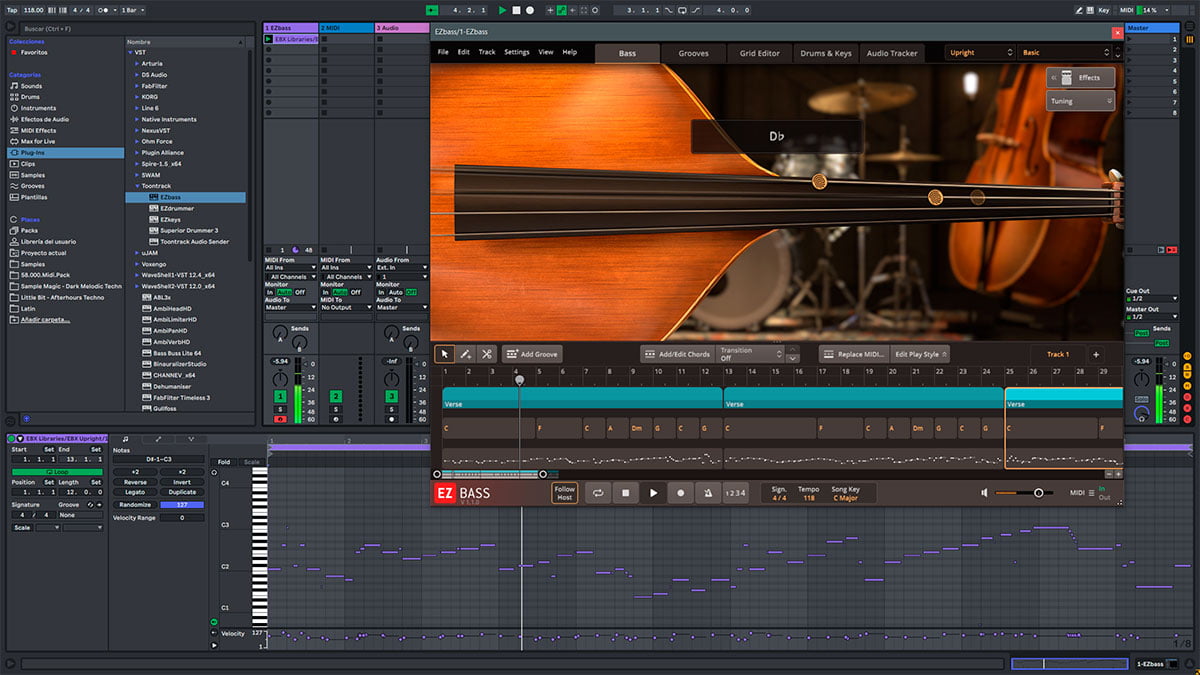Toggle track 1 activator button

pyautogui.click(x=281, y=397)
